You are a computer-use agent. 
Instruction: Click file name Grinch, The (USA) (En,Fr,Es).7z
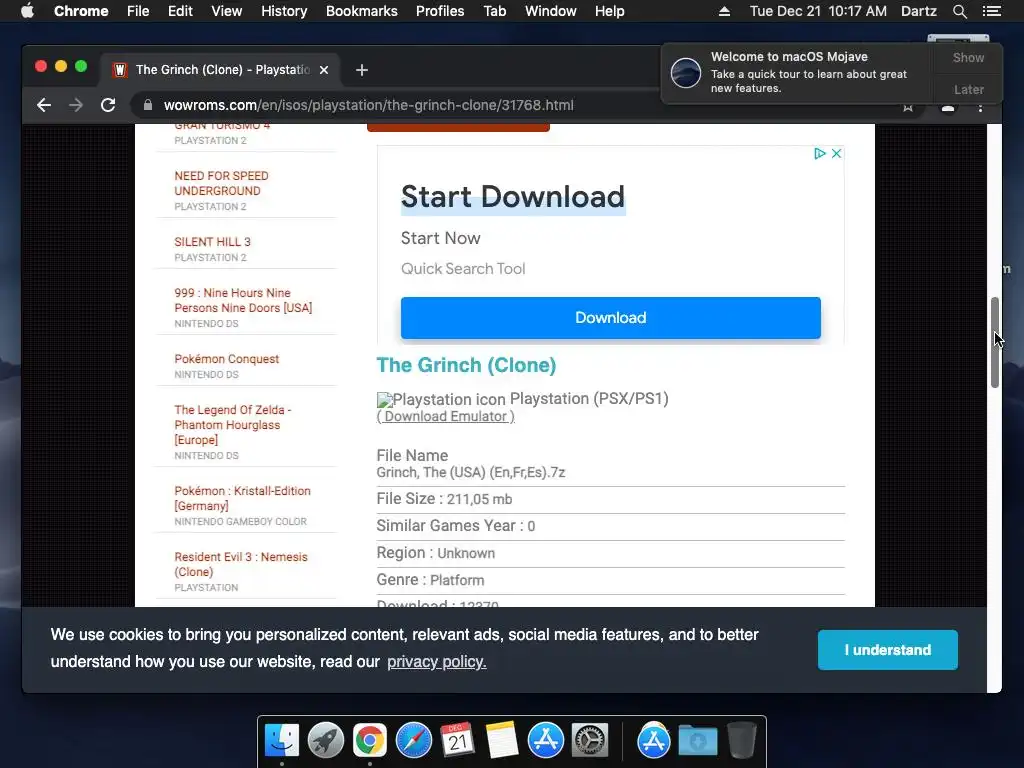click(471, 473)
